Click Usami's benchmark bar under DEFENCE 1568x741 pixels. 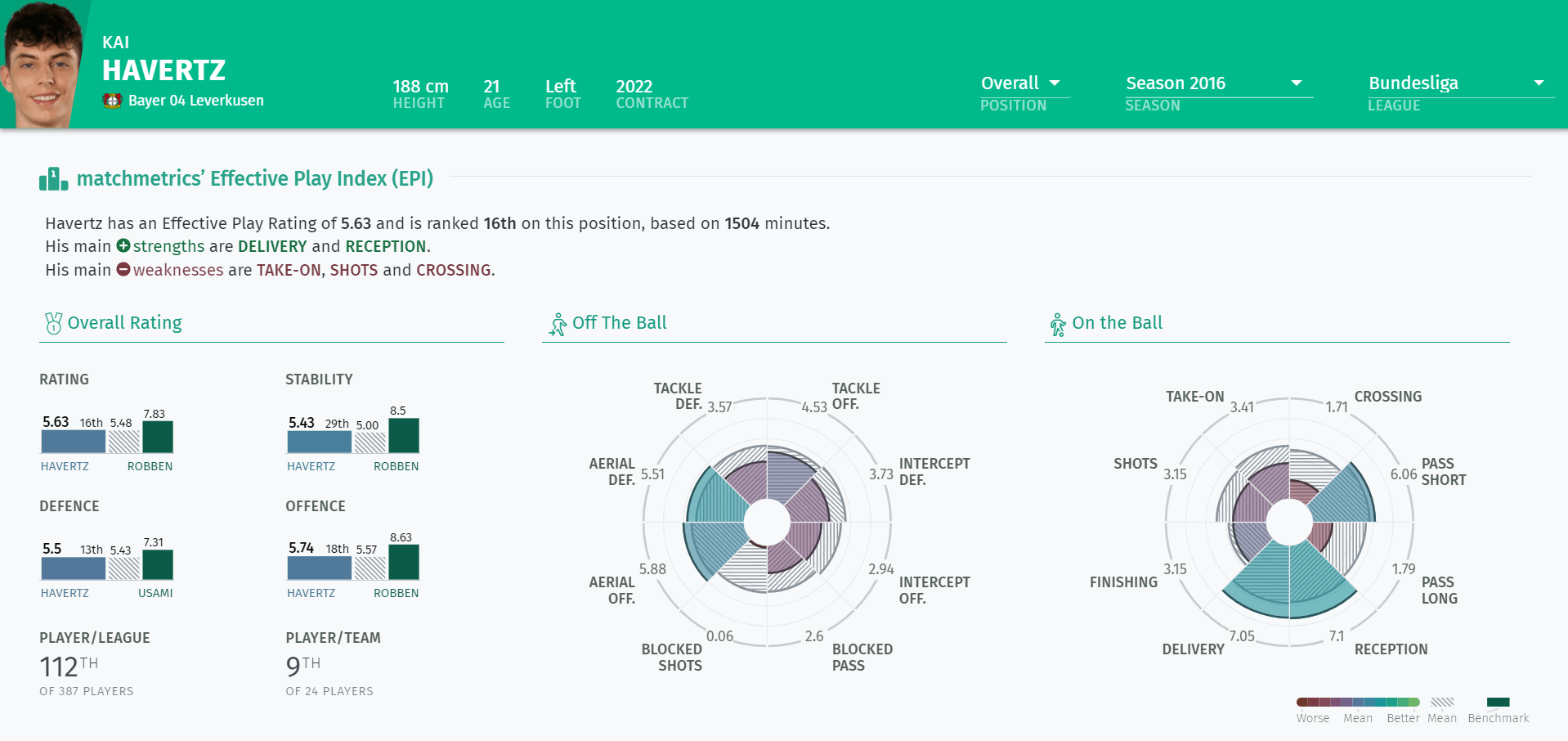coord(158,564)
